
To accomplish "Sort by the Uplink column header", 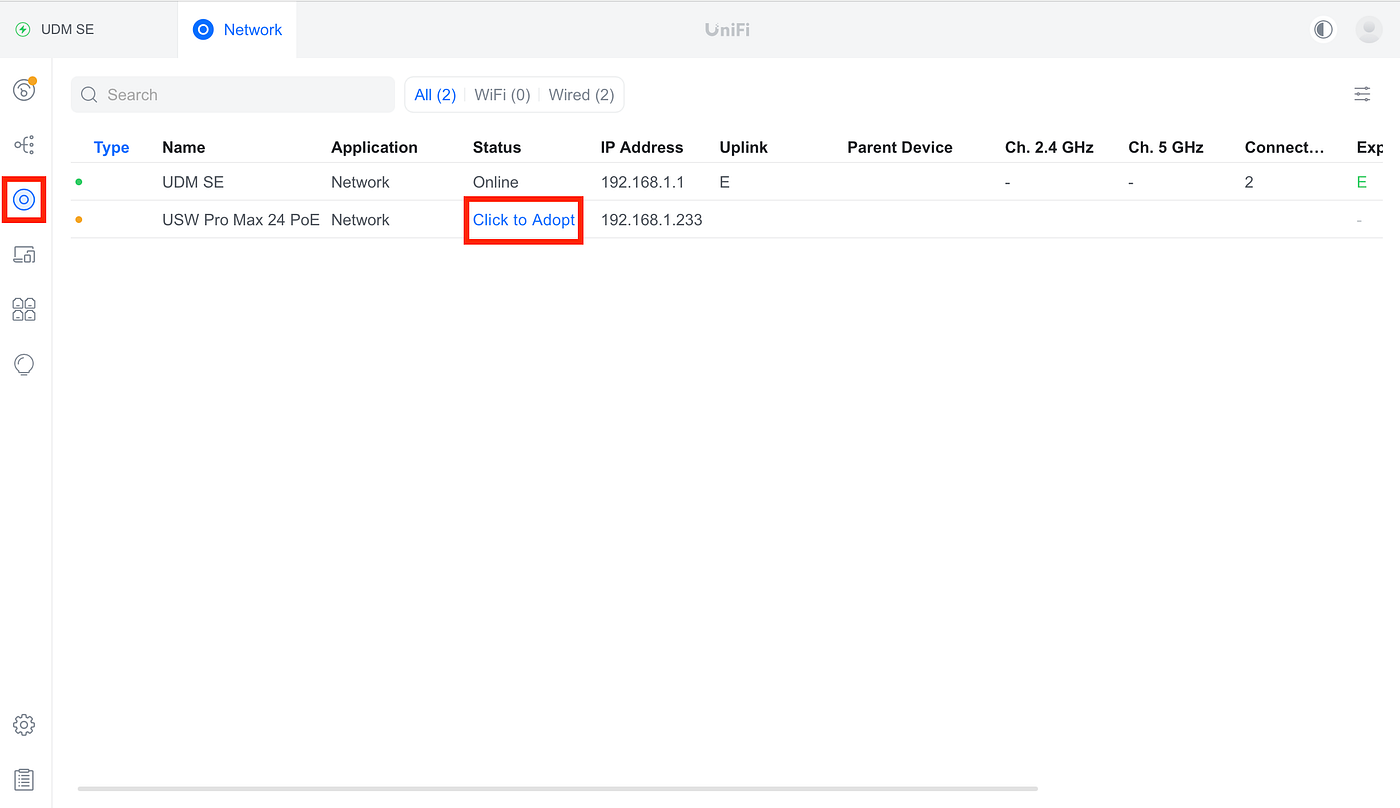I will click(x=744, y=147).
